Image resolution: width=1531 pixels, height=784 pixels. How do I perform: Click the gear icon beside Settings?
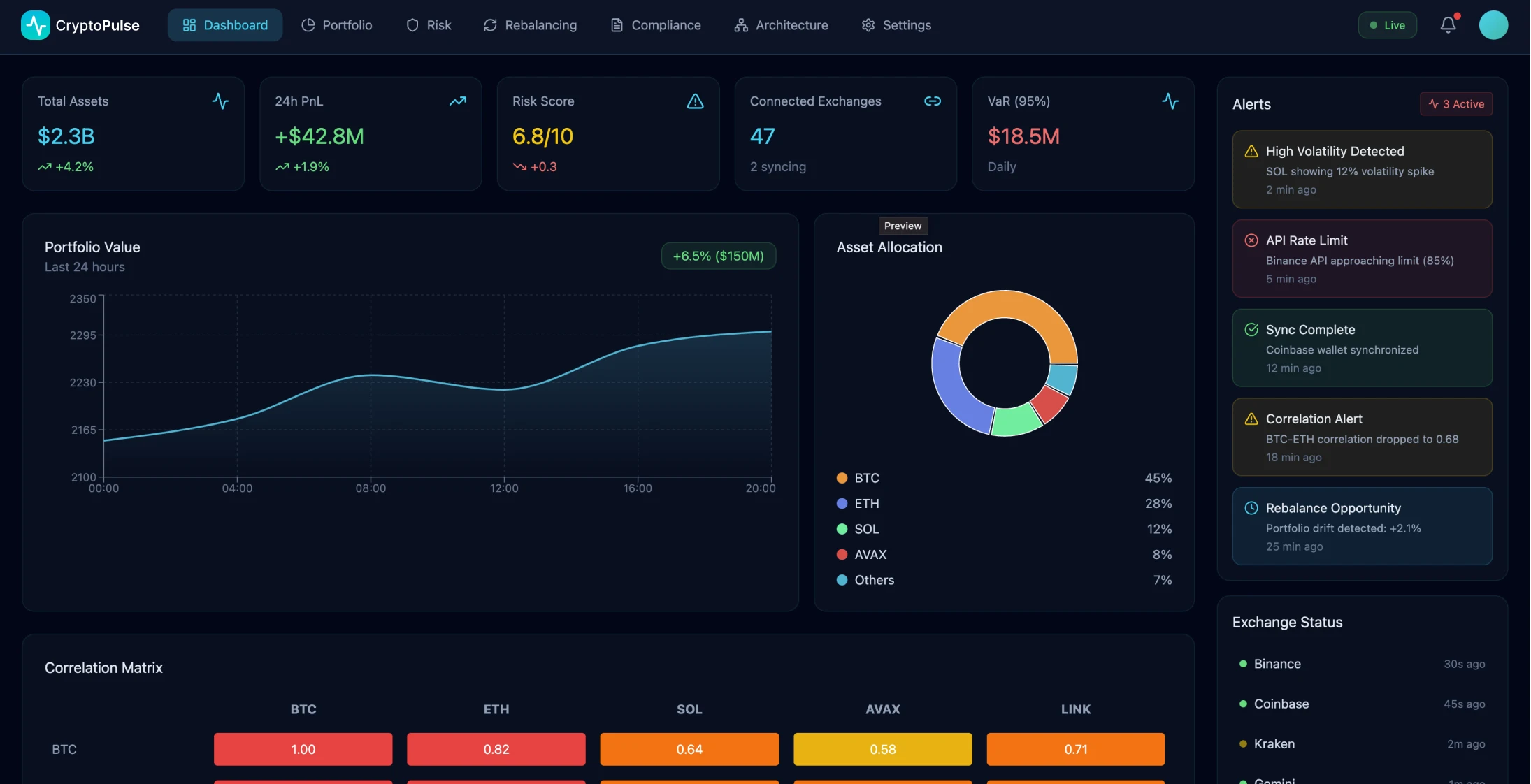coord(868,24)
